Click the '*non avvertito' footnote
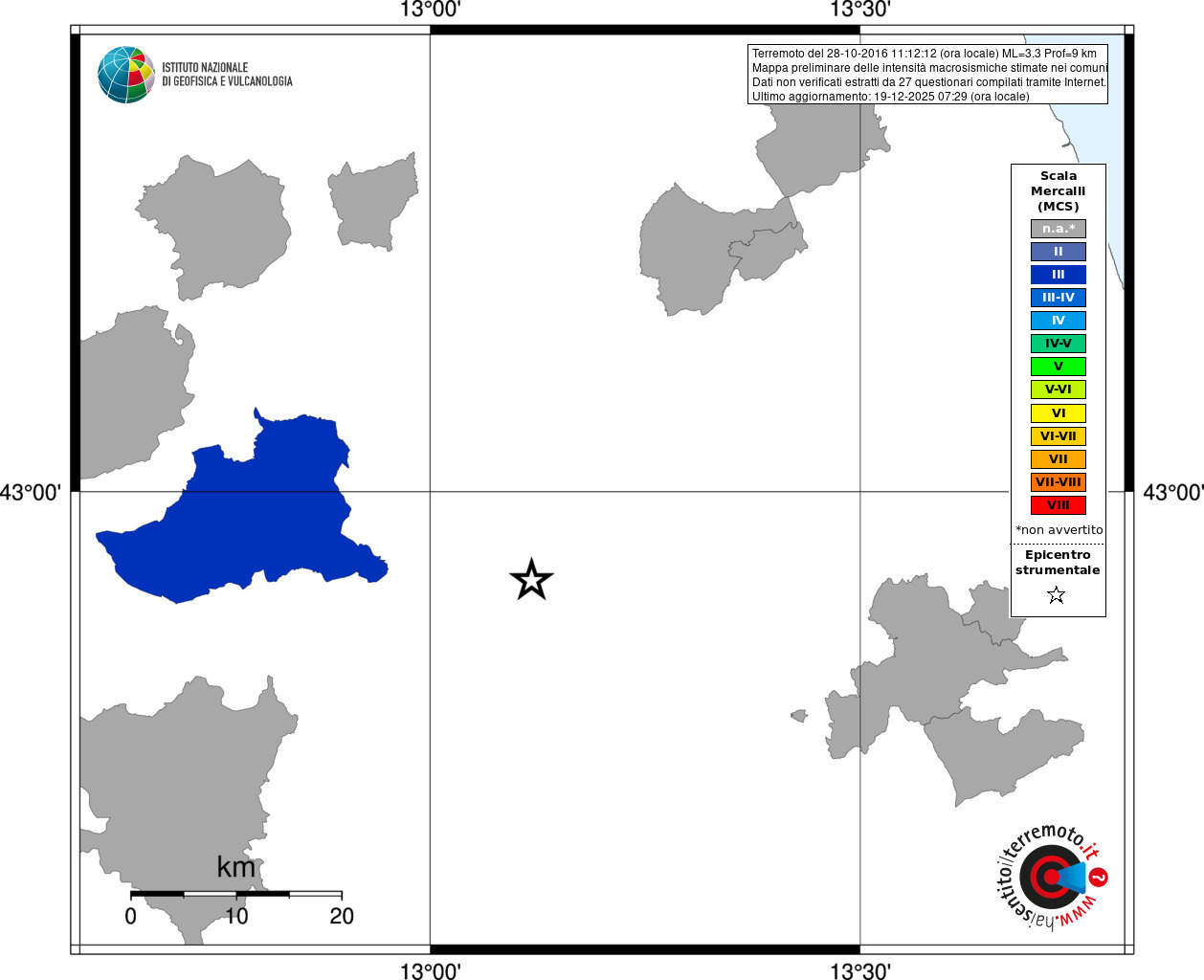1204x980 pixels. (1059, 530)
